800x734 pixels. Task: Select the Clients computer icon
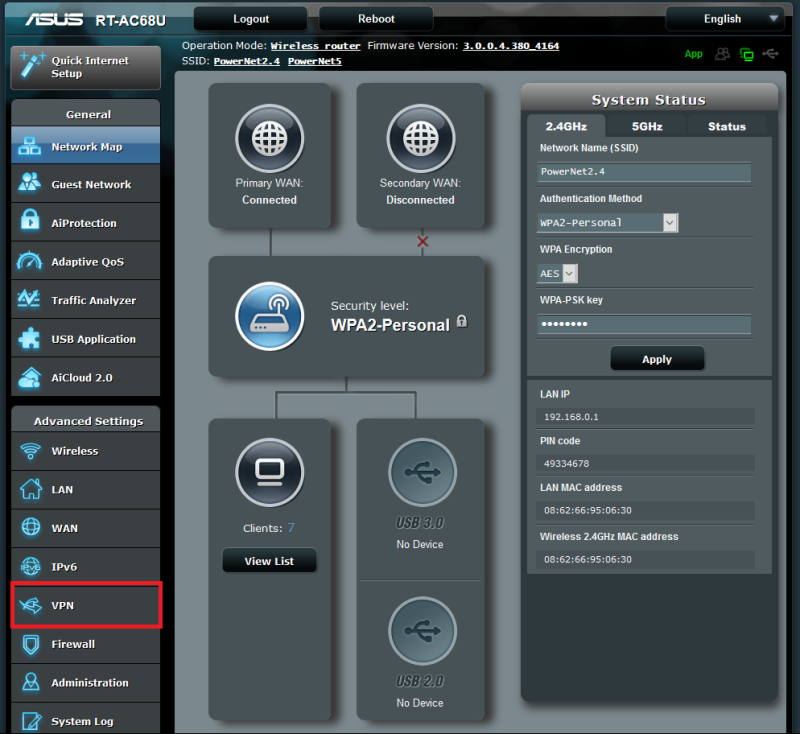[269, 472]
